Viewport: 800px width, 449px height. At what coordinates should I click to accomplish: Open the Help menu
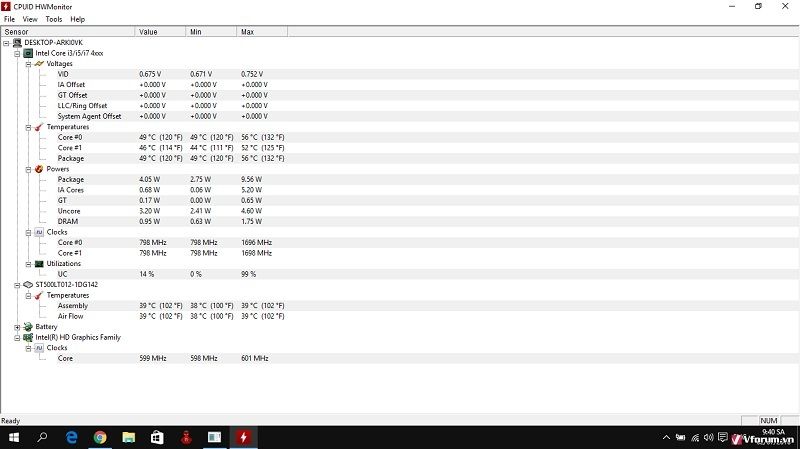[78, 19]
